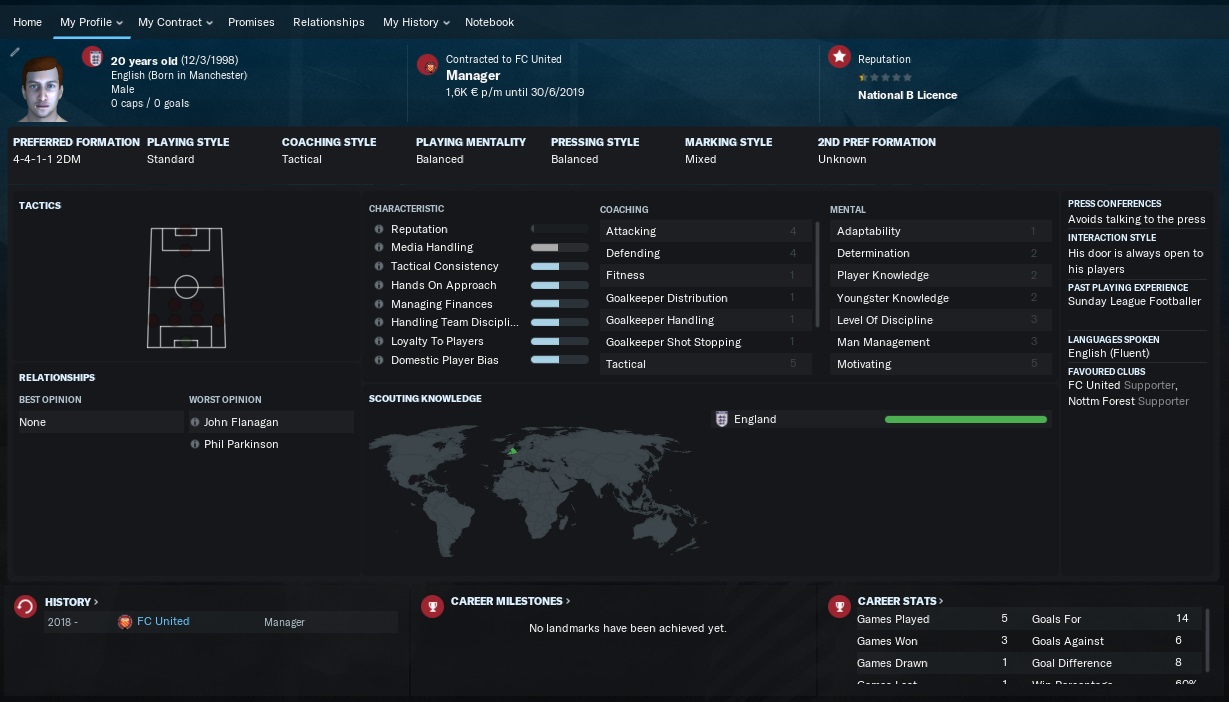Expand the Career Stats section heading
Screen dimensions: 1229x702
pos(900,602)
